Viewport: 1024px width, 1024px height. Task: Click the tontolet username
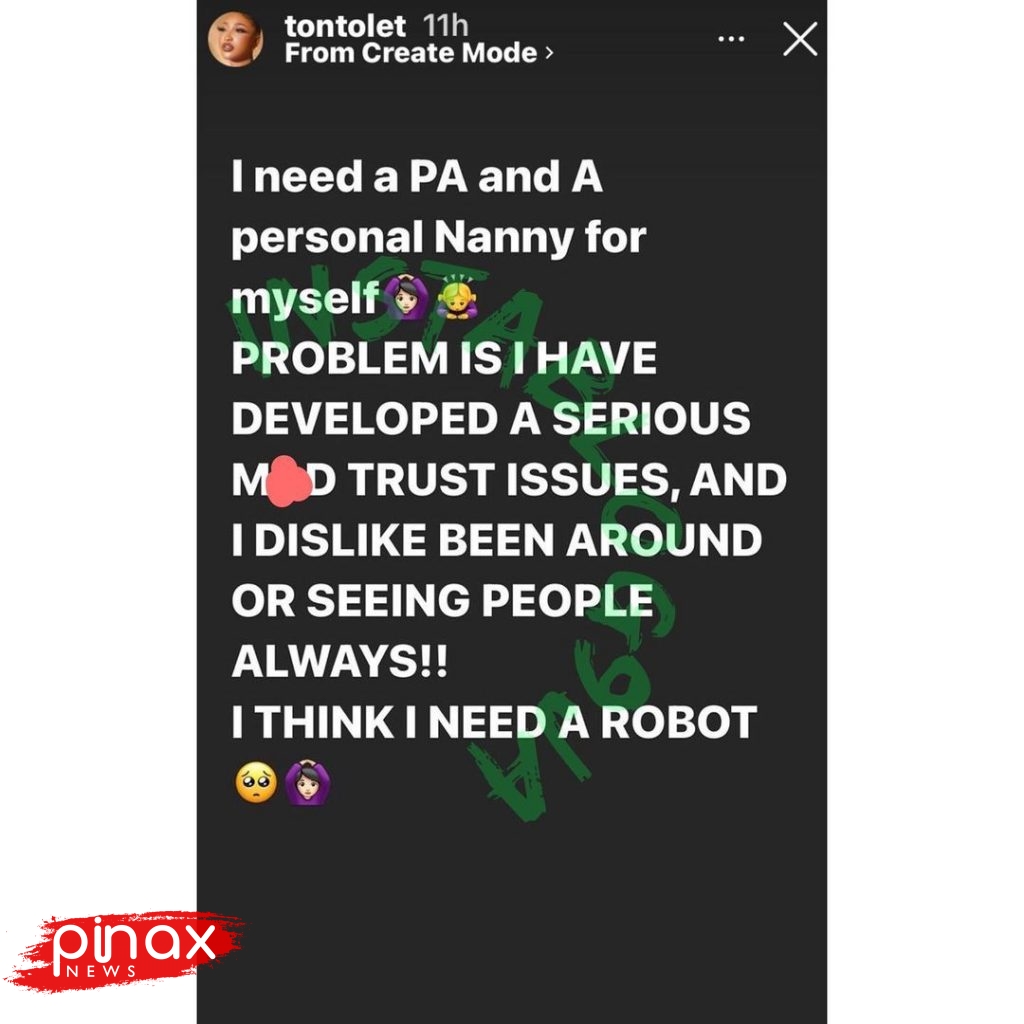coord(345,26)
